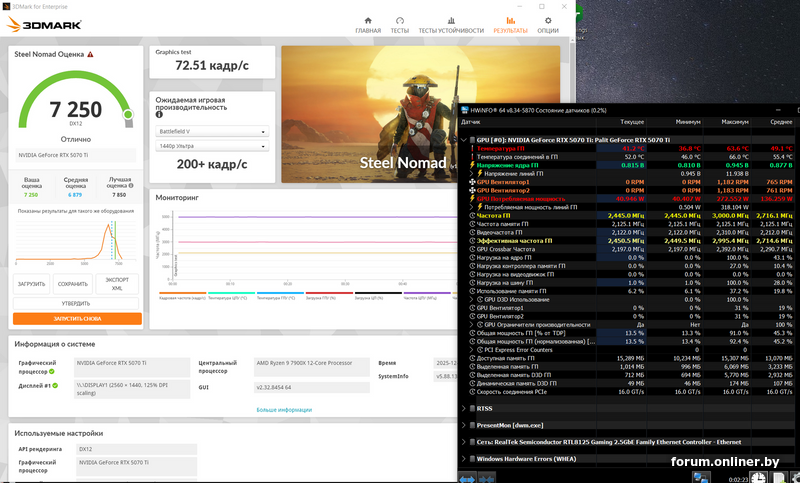Expand the RTSS sensor group
The height and width of the screenshot is (483, 800).
click(x=465, y=408)
